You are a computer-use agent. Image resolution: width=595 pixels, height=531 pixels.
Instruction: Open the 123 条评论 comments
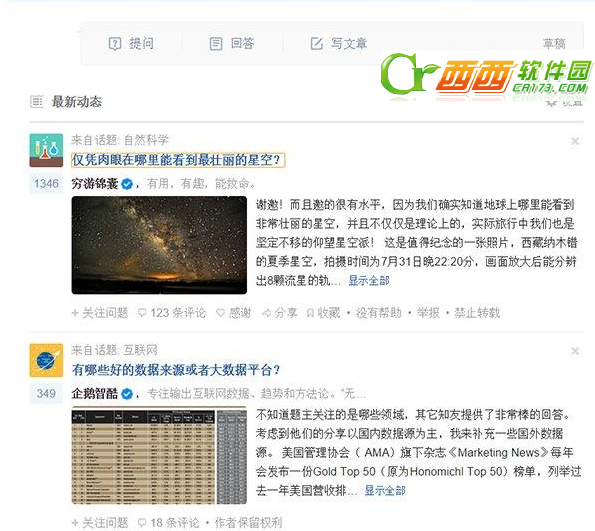click(172, 313)
